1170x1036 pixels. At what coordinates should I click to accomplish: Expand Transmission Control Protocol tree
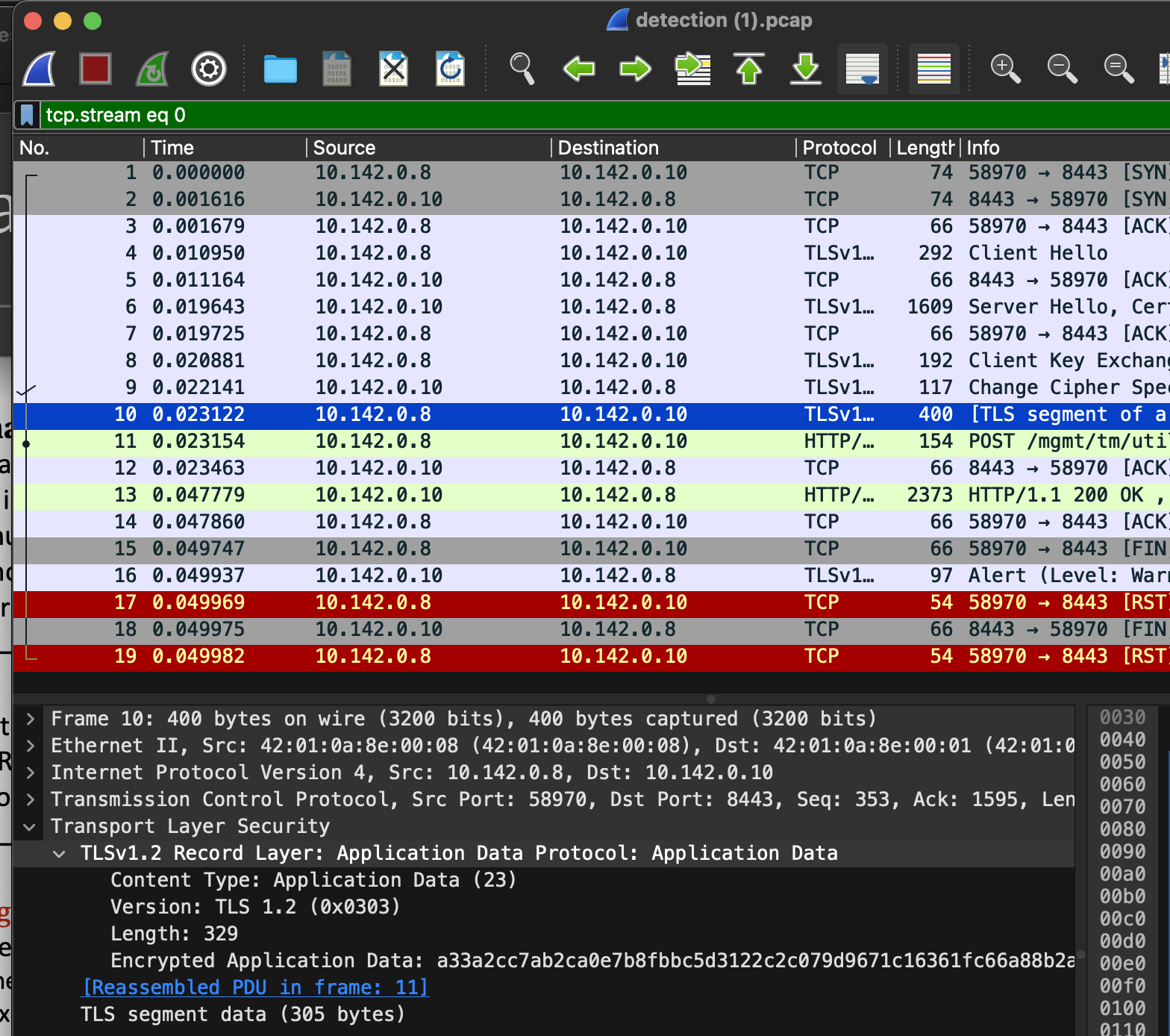pos(31,799)
